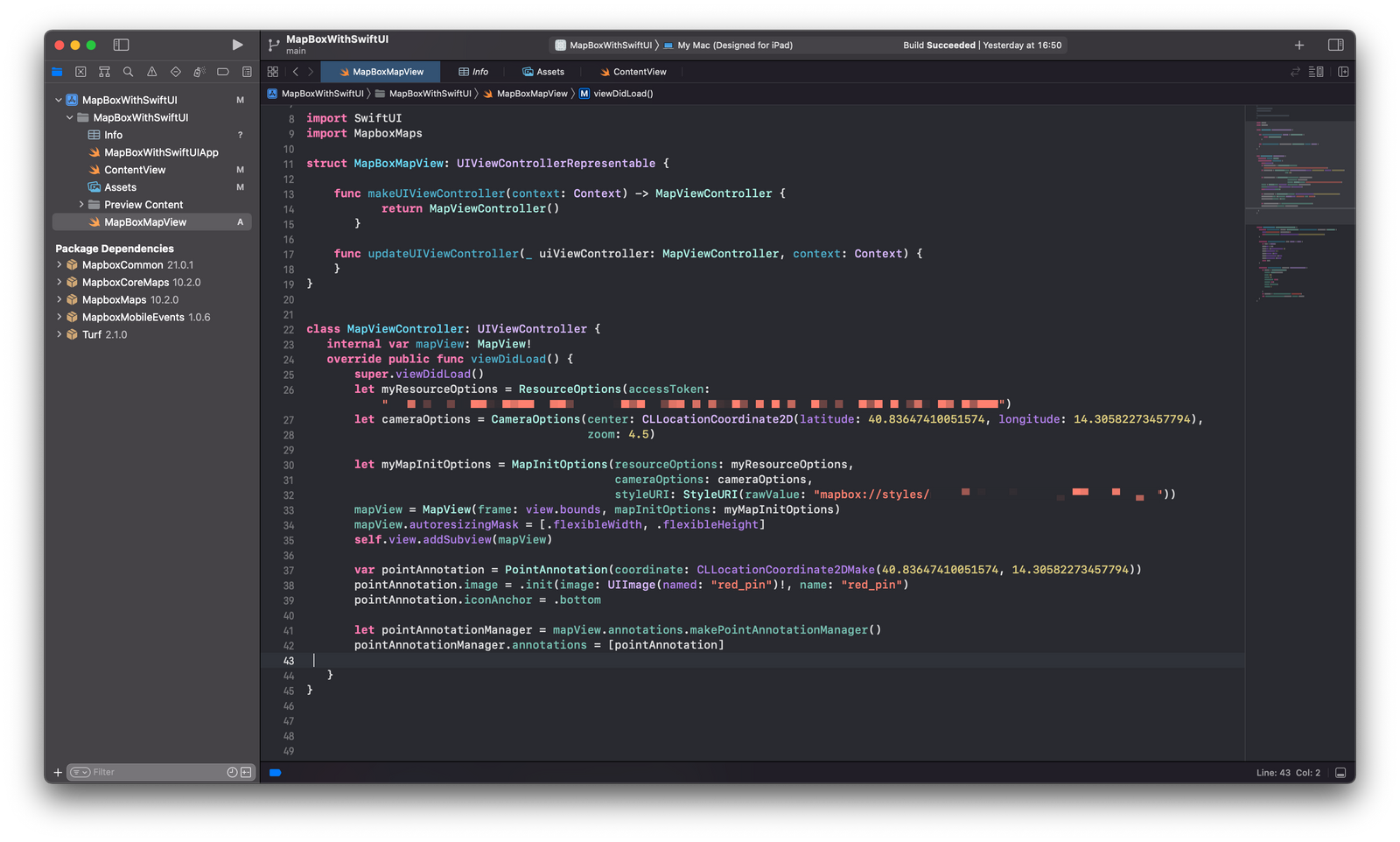The width and height of the screenshot is (1400, 842).
Task: Switch to the Assets tab
Action: click(x=543, y=71)
